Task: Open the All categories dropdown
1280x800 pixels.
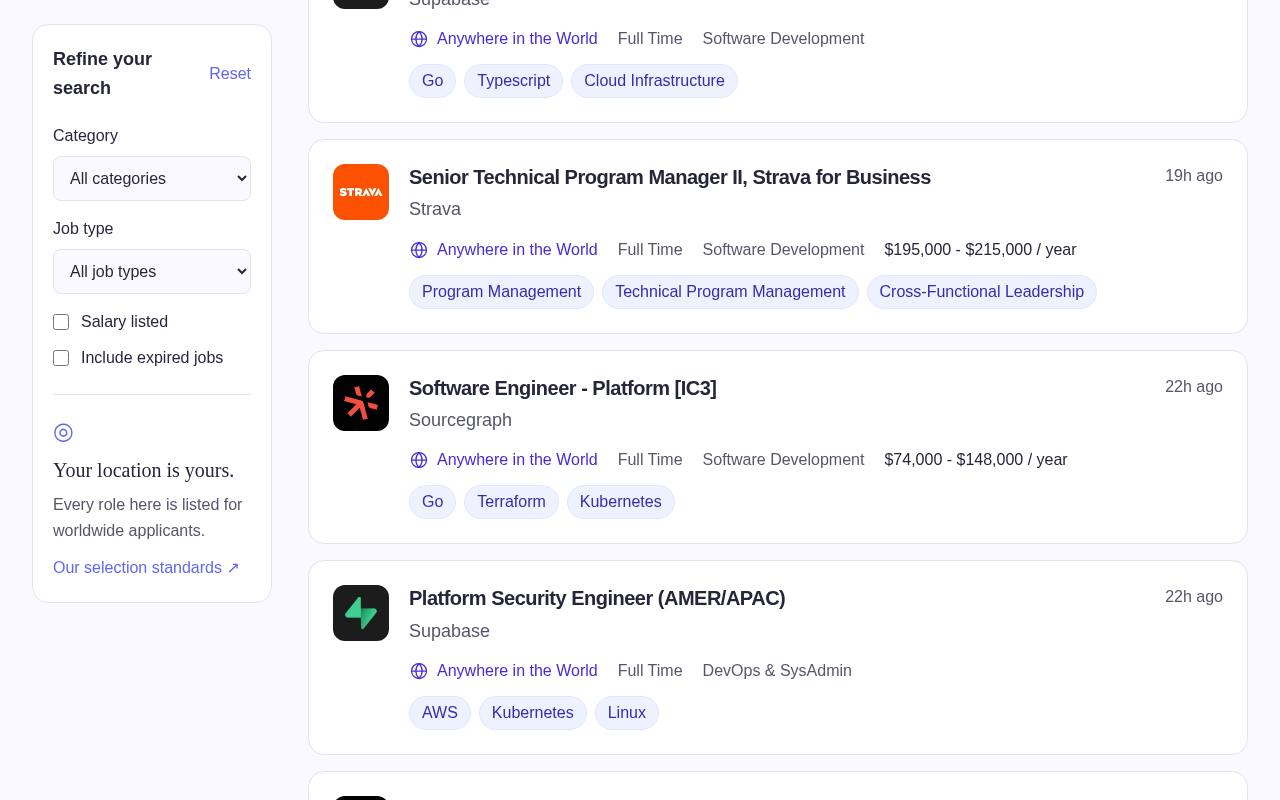Action: pyautogui.click(x=152, y=178)
